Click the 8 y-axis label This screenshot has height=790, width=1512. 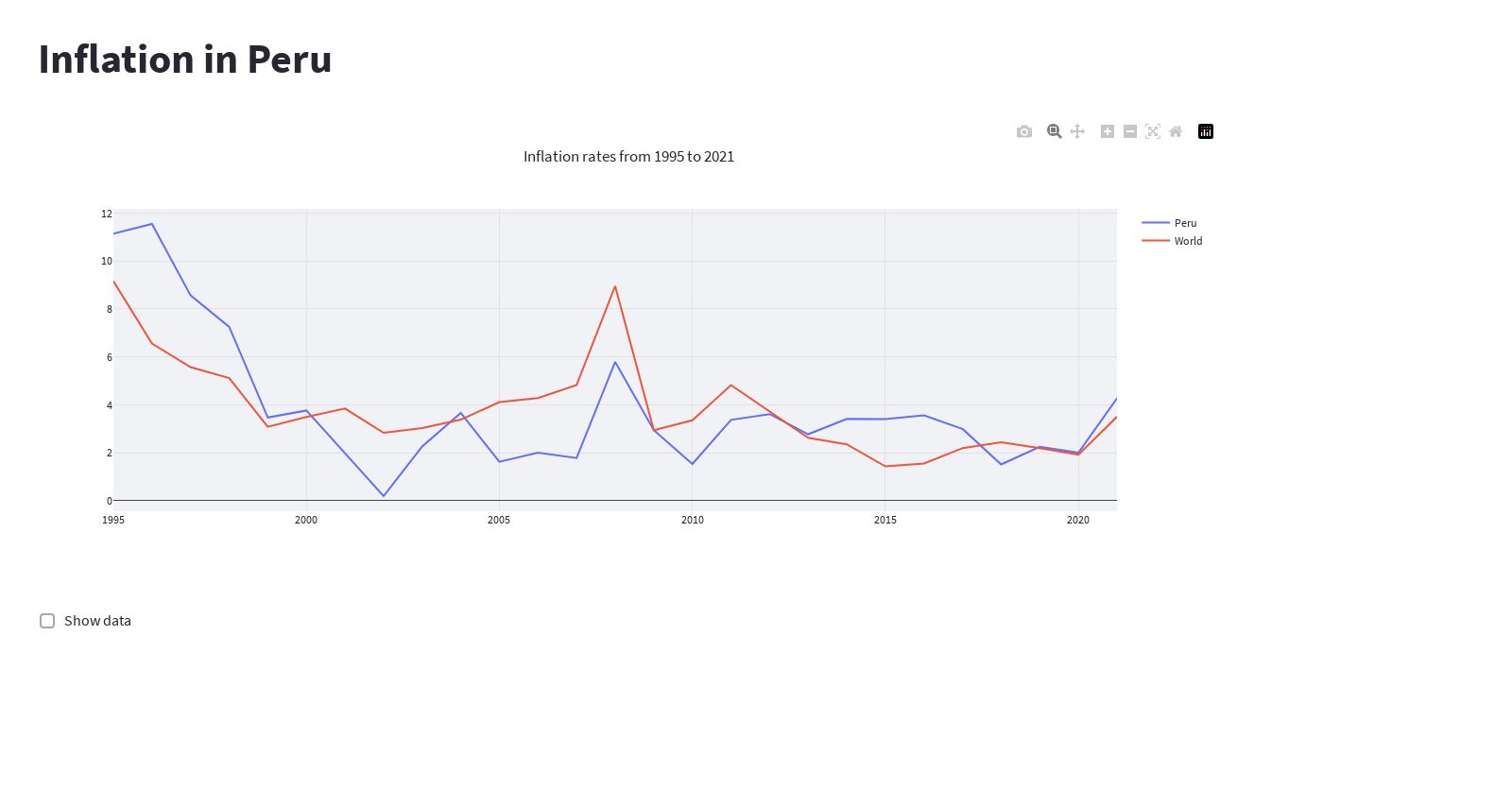point(110,309)
